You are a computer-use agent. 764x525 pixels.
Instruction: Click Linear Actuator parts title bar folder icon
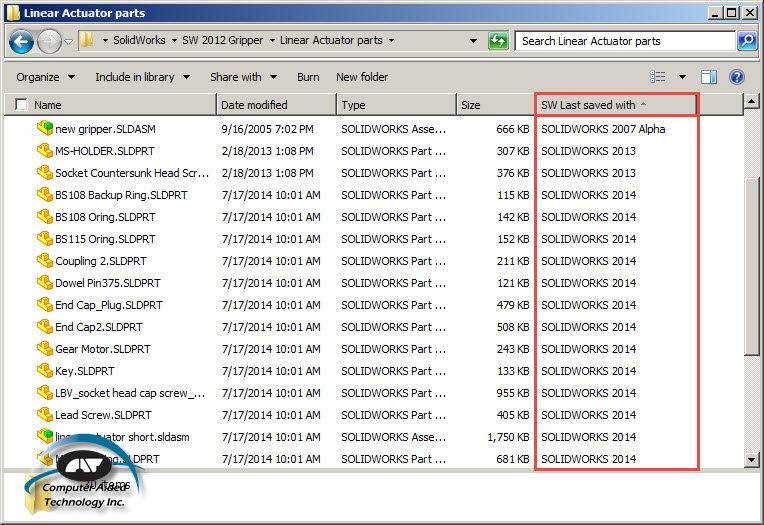[x=13, y=13]
